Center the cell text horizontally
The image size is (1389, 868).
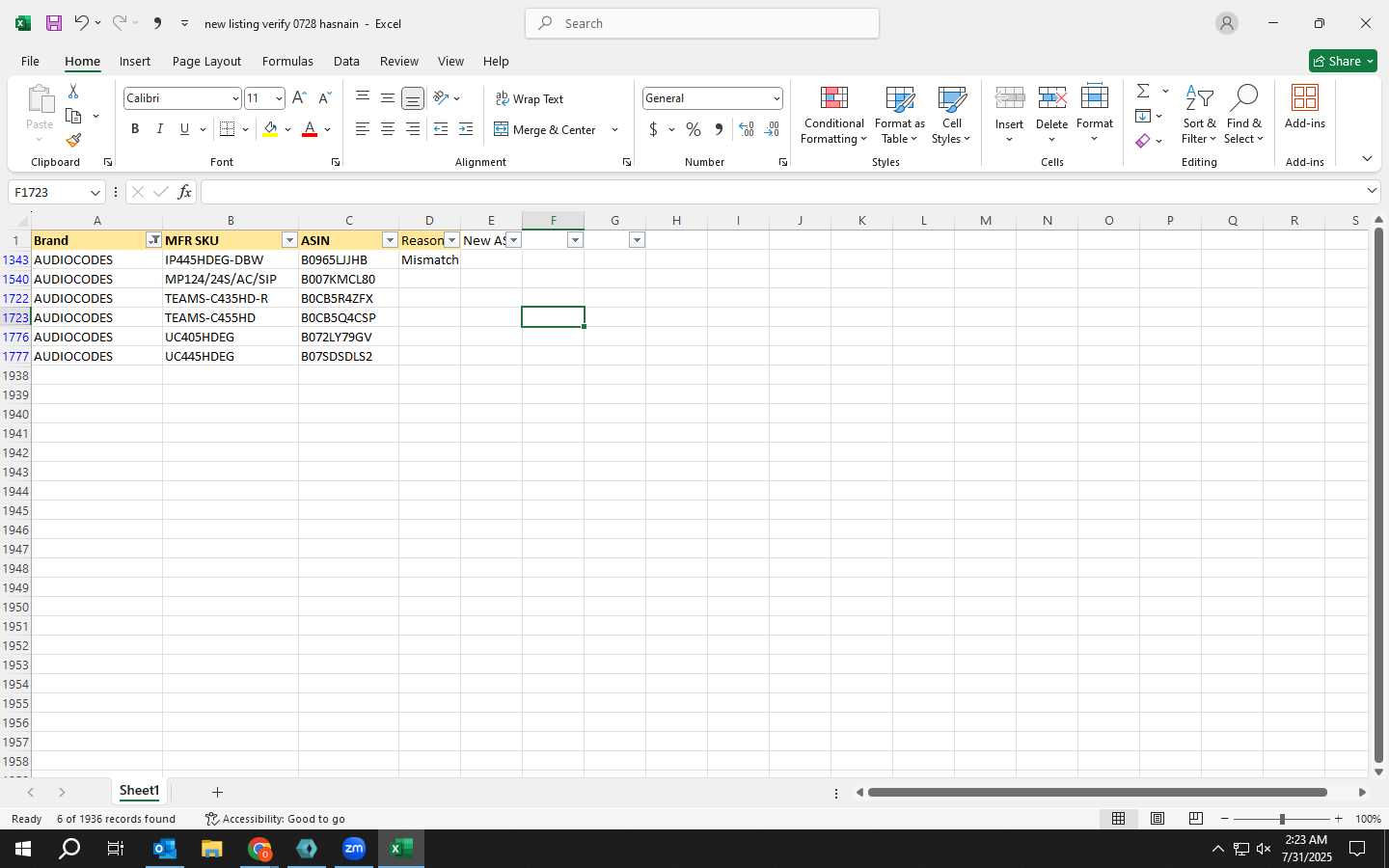[x=388, y=129]
